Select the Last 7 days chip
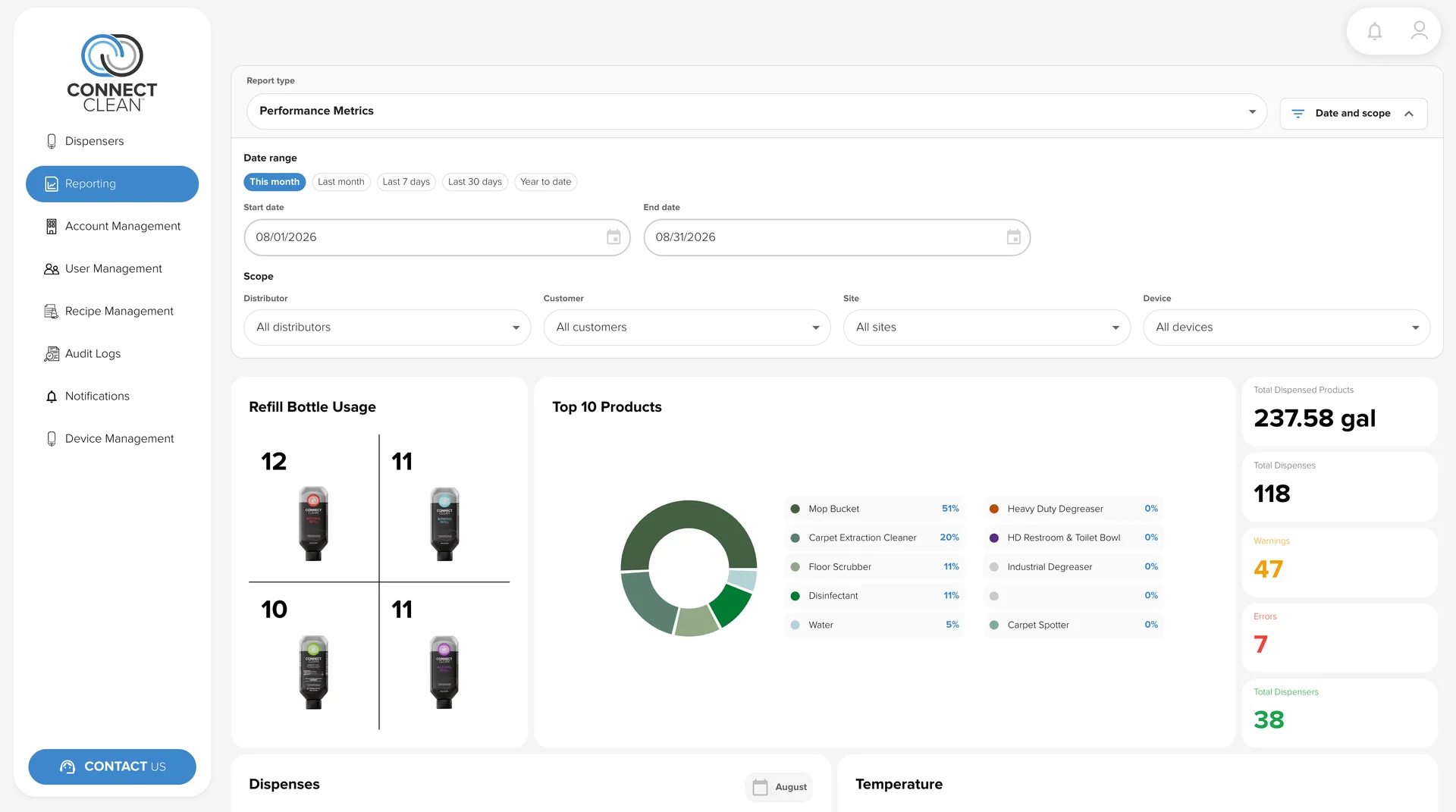 point(406,182)
